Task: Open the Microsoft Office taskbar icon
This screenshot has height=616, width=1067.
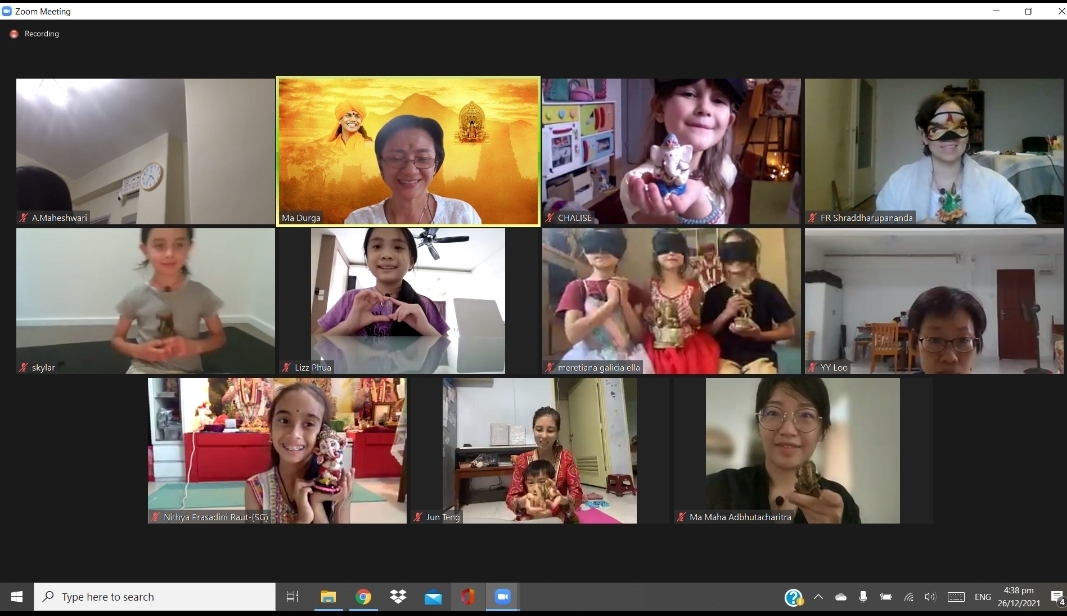Action: (x=467, y=597)
